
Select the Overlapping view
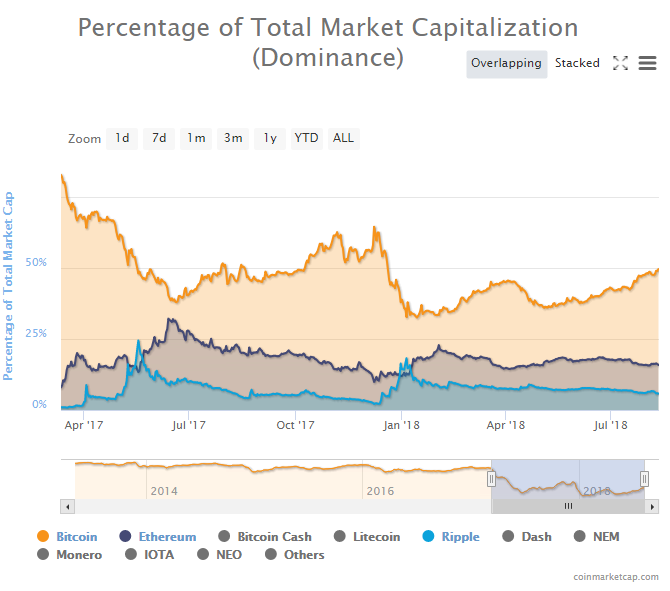506,63
